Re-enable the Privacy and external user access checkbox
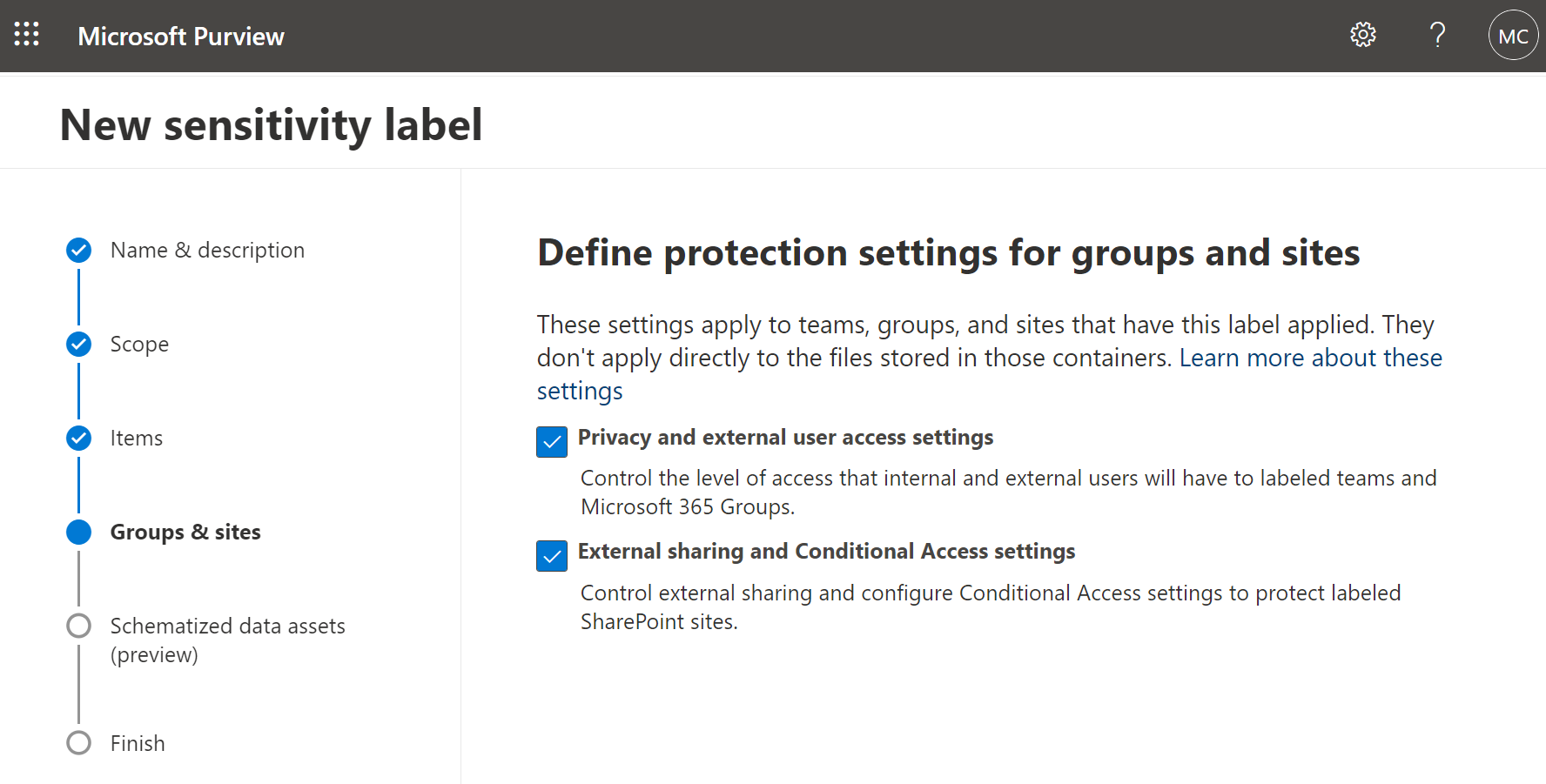Viewport: 1546px width, 784px height. tap(551, 442)
